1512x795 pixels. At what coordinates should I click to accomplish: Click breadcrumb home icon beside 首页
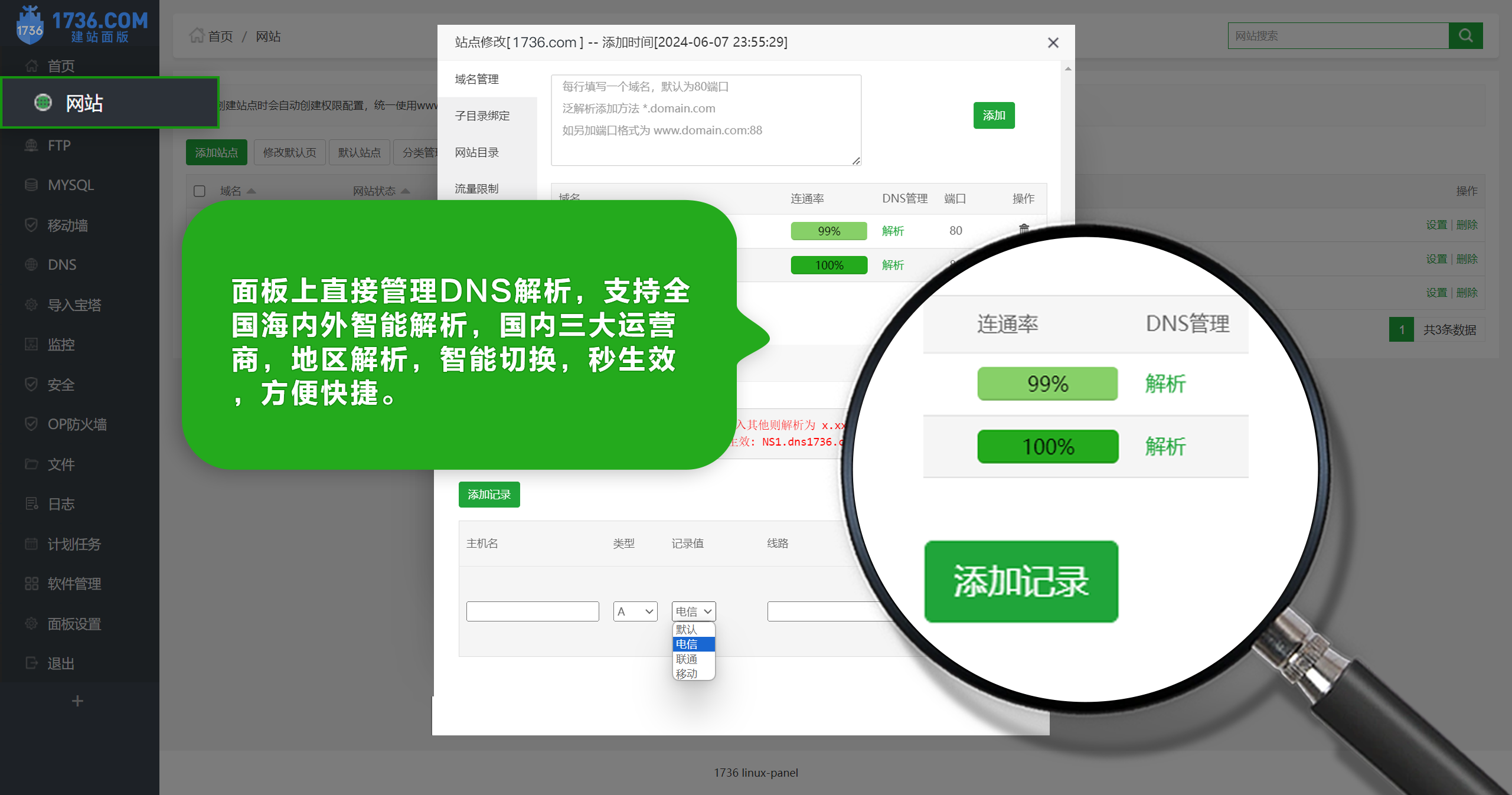click(x=197, y=35)
